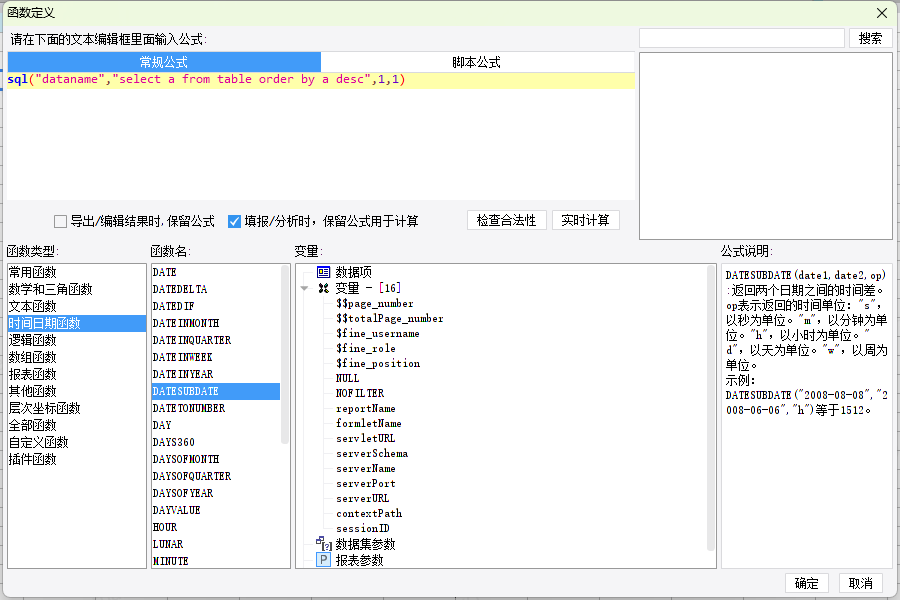Select the DATESUBDATE function
The image size is (900, 600).
216,391
